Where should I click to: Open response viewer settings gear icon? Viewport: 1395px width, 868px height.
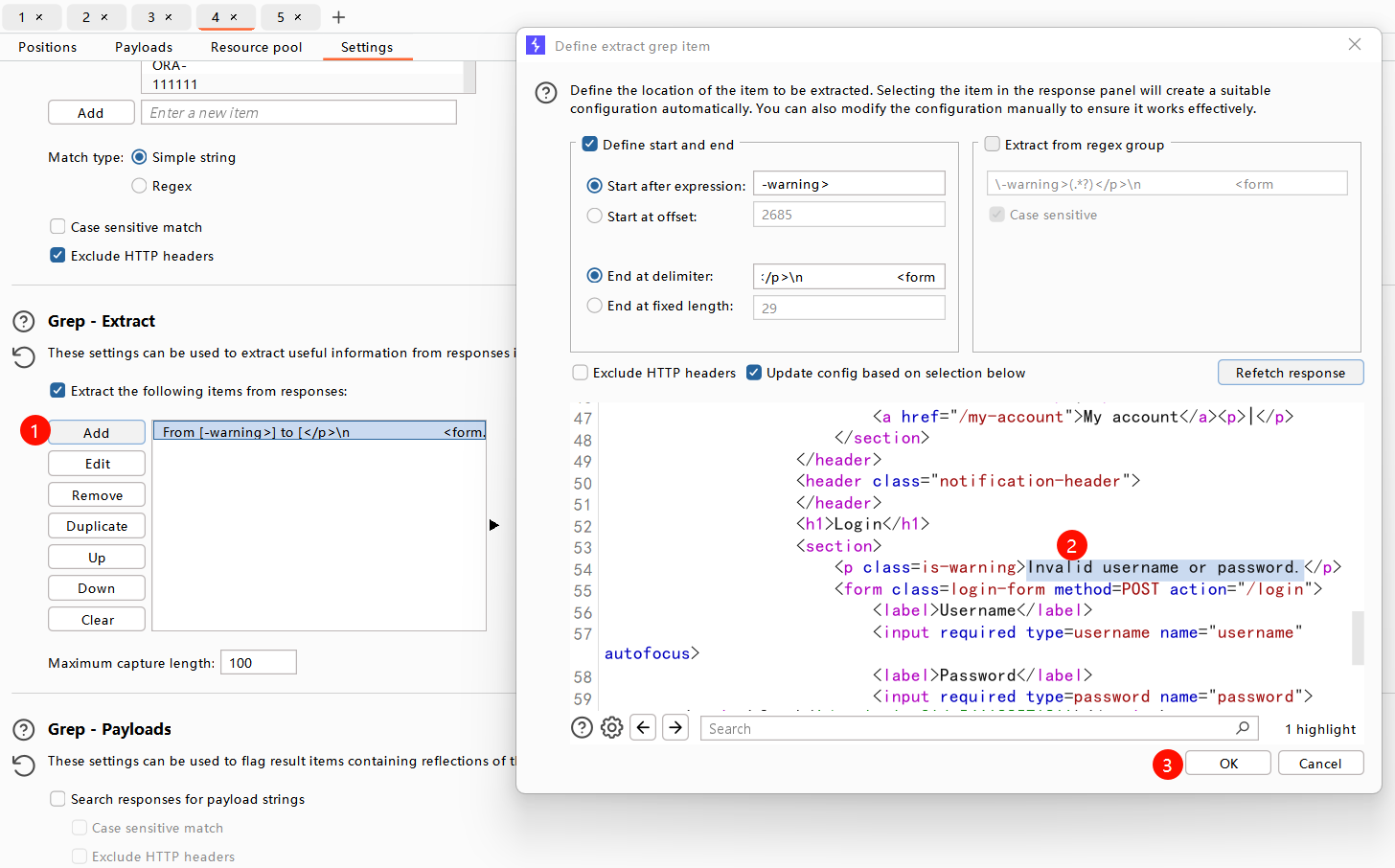point(611,728)
